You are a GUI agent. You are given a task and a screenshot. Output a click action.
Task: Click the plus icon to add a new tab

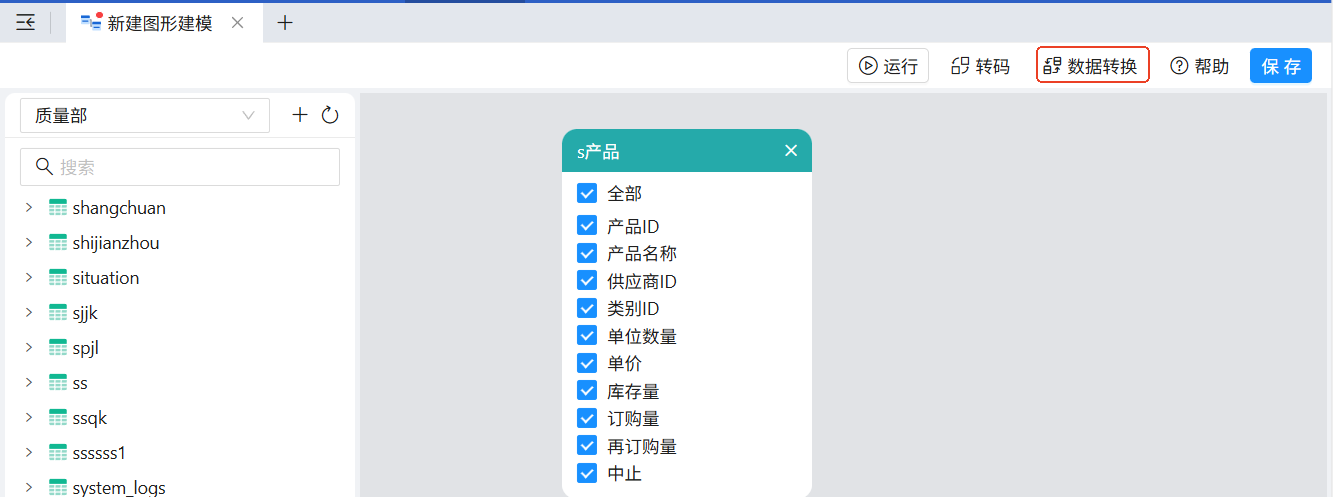(285, 22)
